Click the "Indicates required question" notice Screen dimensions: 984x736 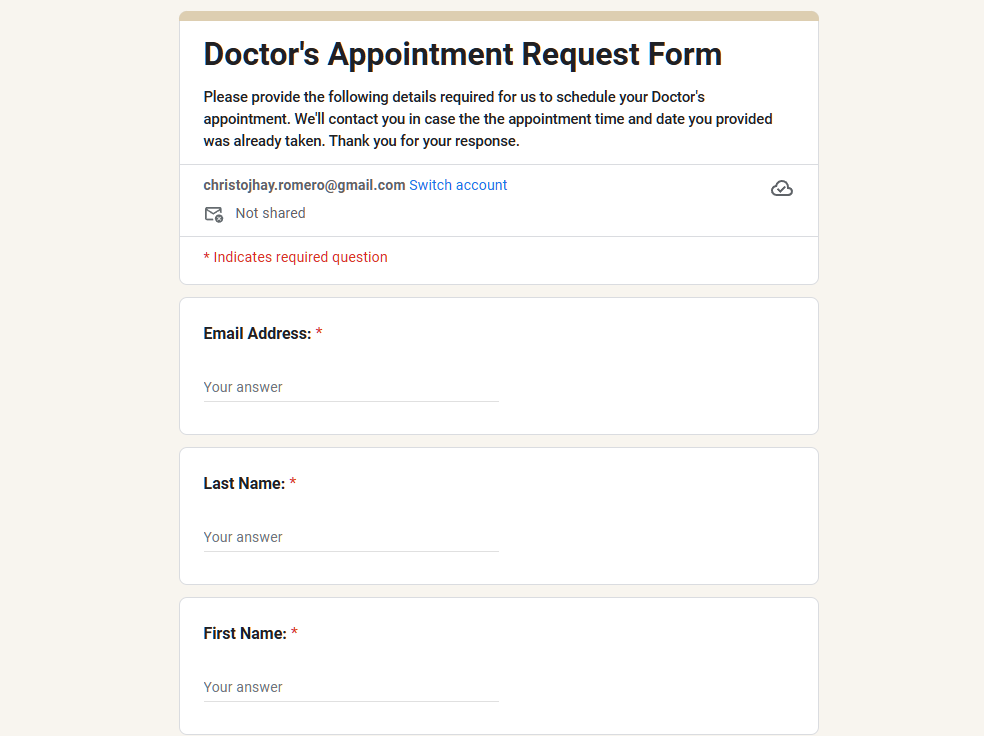tap(295, 257)
